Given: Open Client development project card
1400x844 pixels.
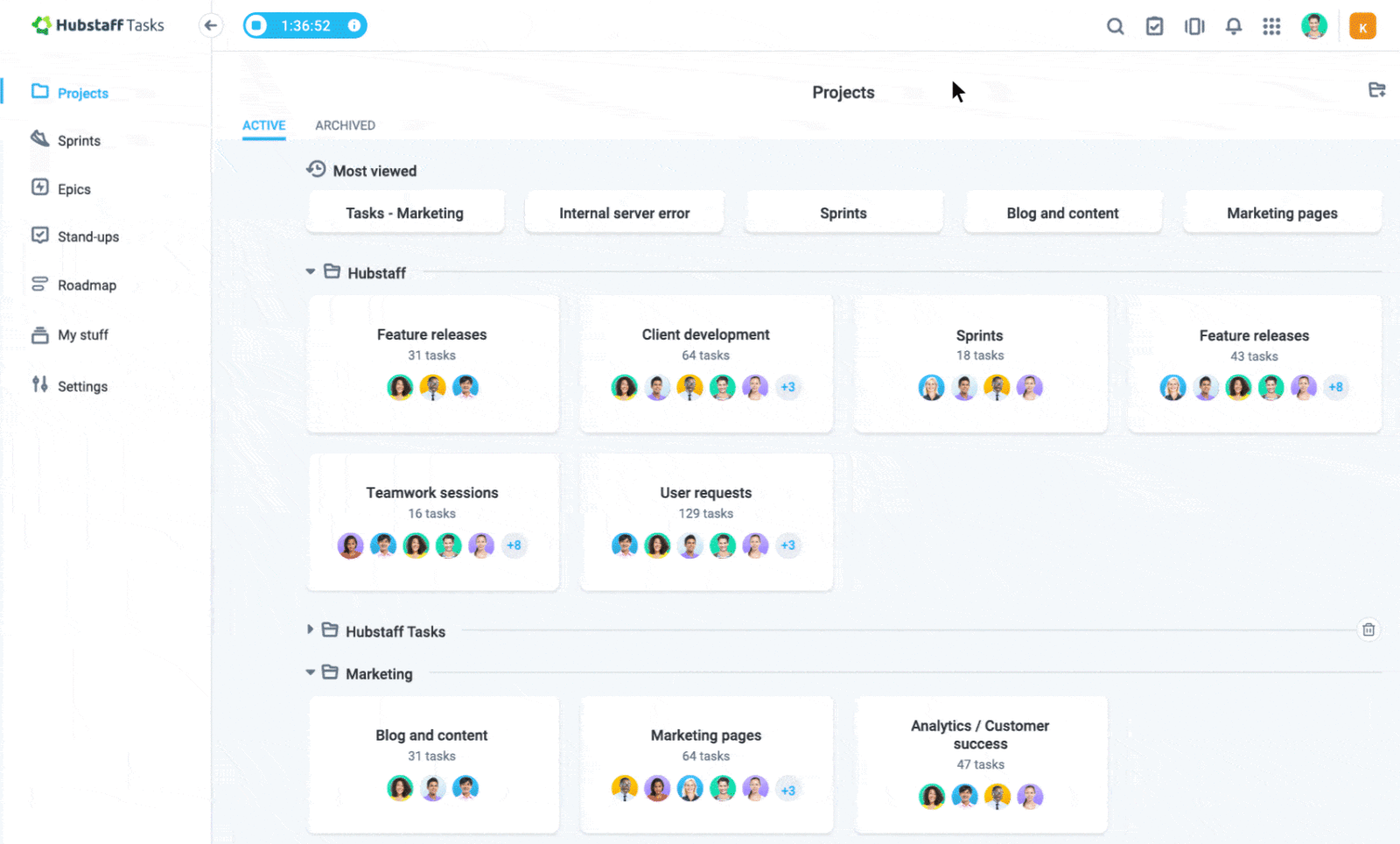Looking at the screenshot, I should pyautogui.click(x=707, y=363).
